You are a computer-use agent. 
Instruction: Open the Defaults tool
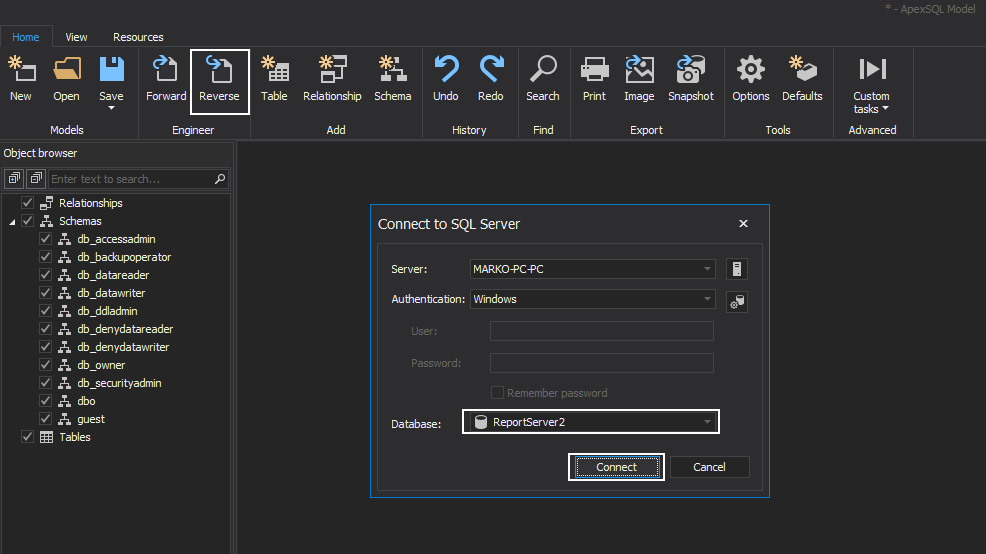click(x=802, y=79)
